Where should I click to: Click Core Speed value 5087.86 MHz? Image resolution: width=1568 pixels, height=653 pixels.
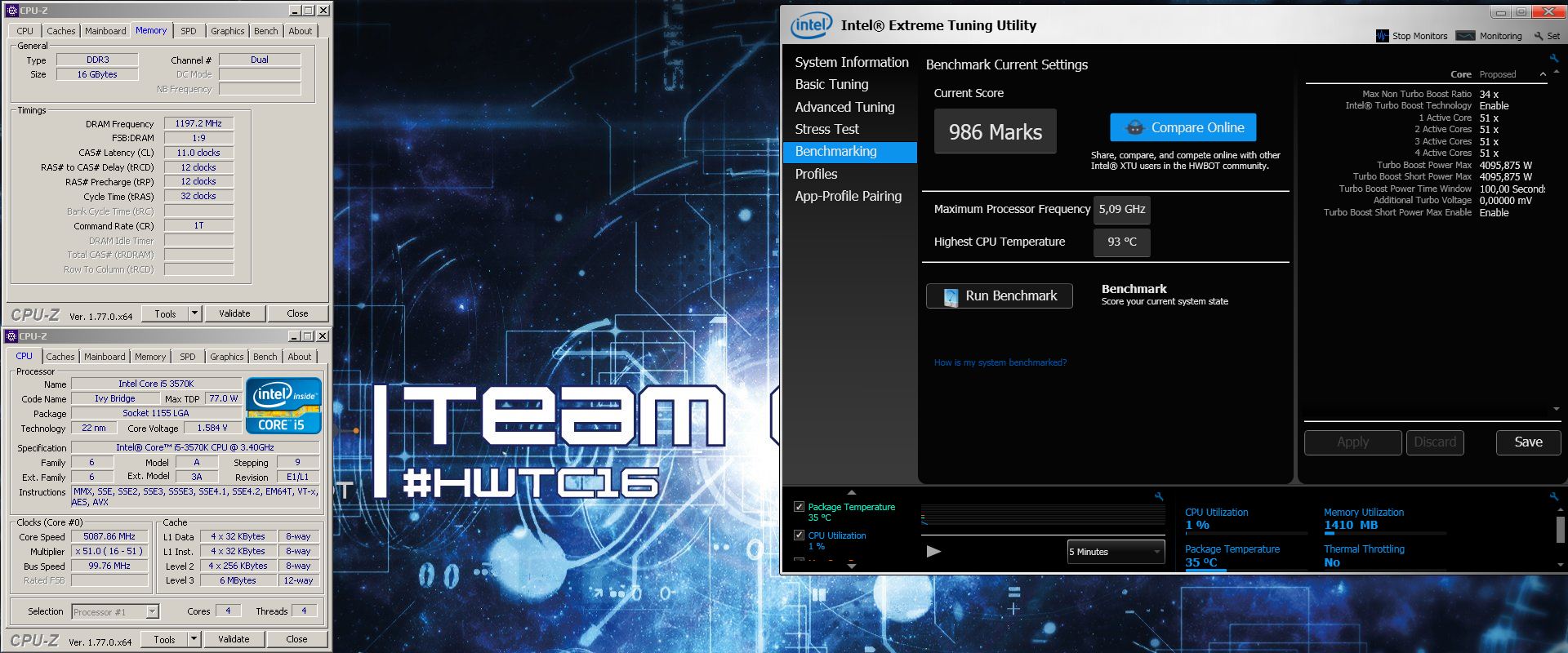(109, 536)
